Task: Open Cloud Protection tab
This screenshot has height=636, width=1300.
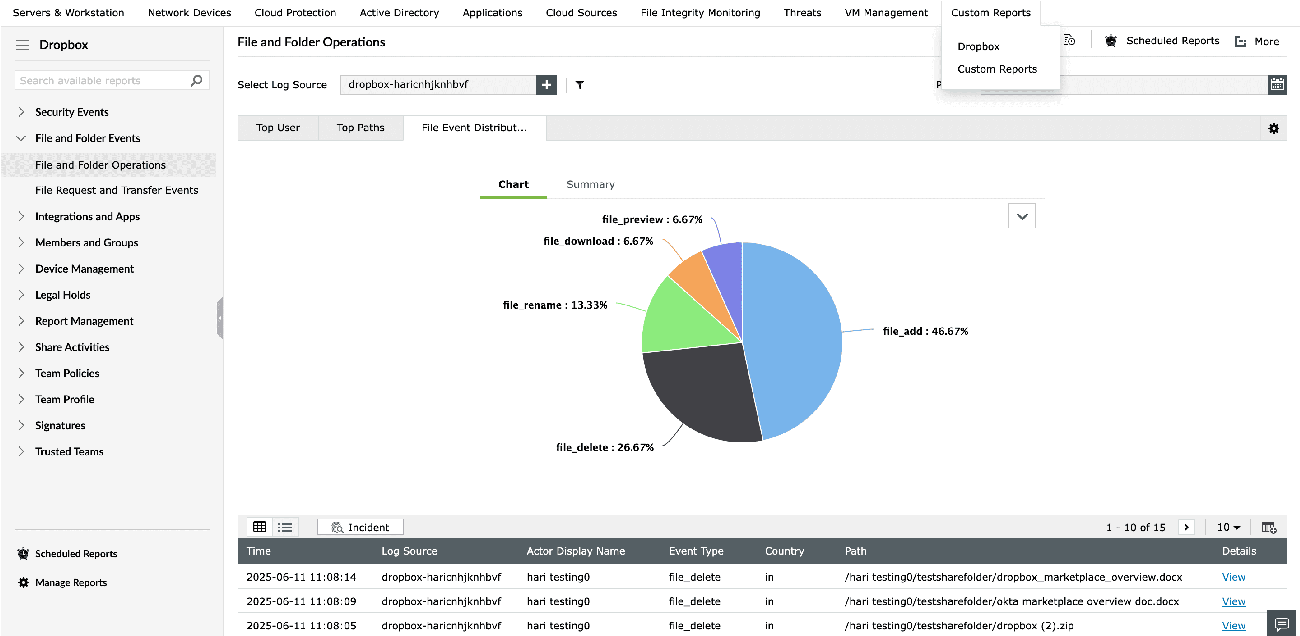Action: click(x=295, y=13)
